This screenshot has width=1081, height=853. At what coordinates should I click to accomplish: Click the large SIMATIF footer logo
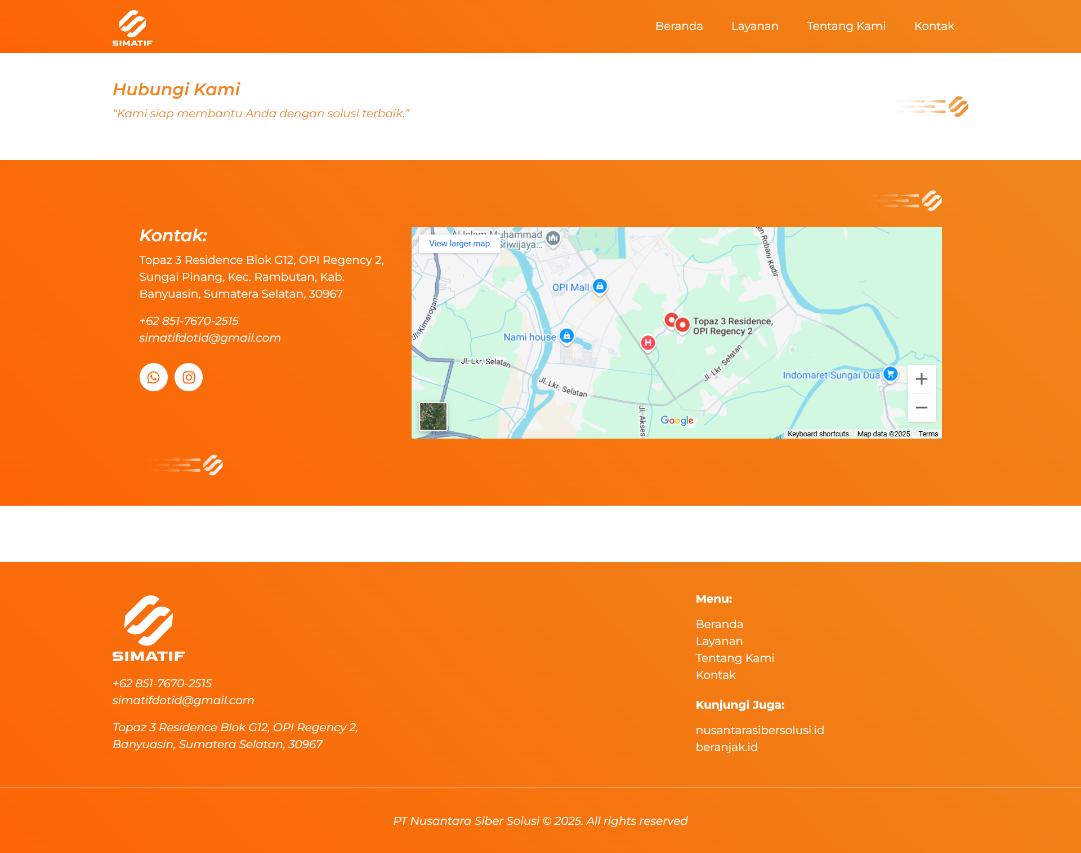coord(148,628)
